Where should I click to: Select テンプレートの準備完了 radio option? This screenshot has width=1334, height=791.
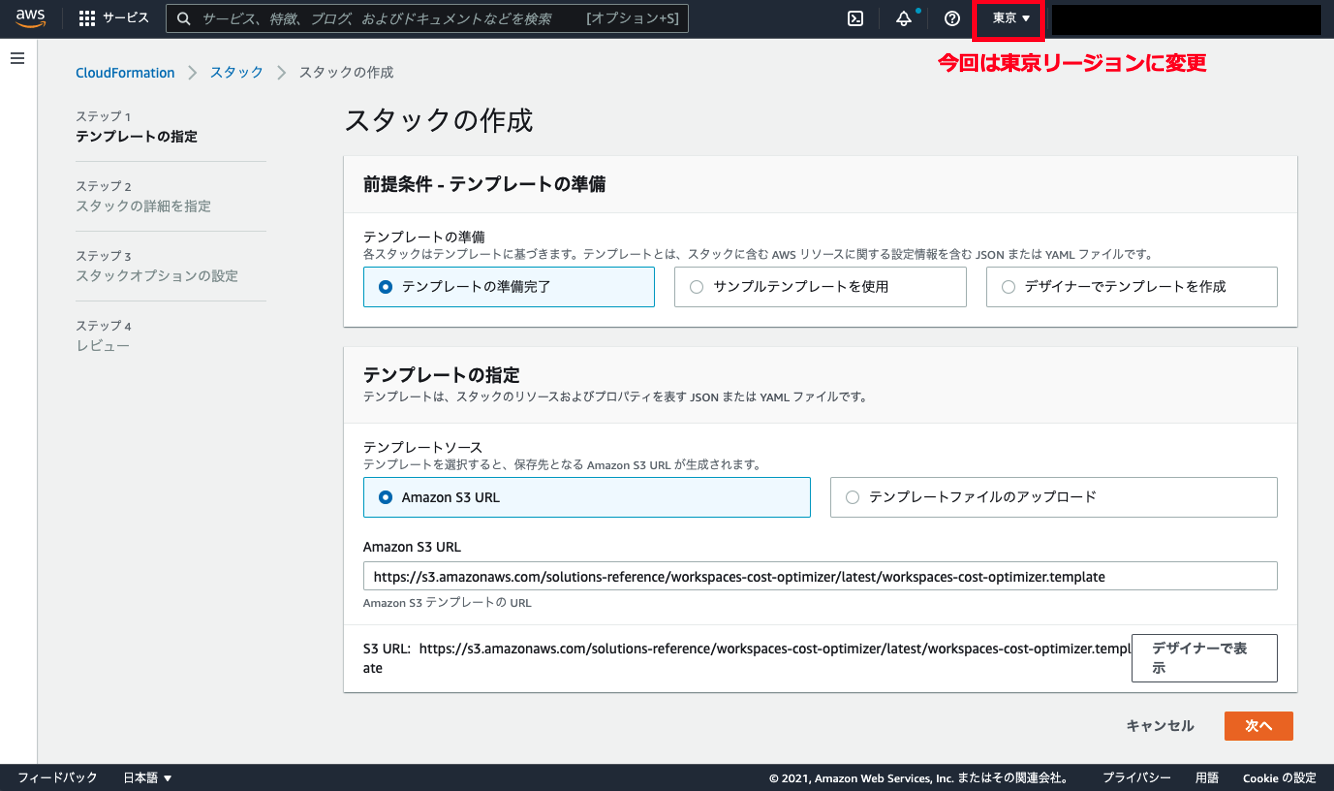[509, 287]
